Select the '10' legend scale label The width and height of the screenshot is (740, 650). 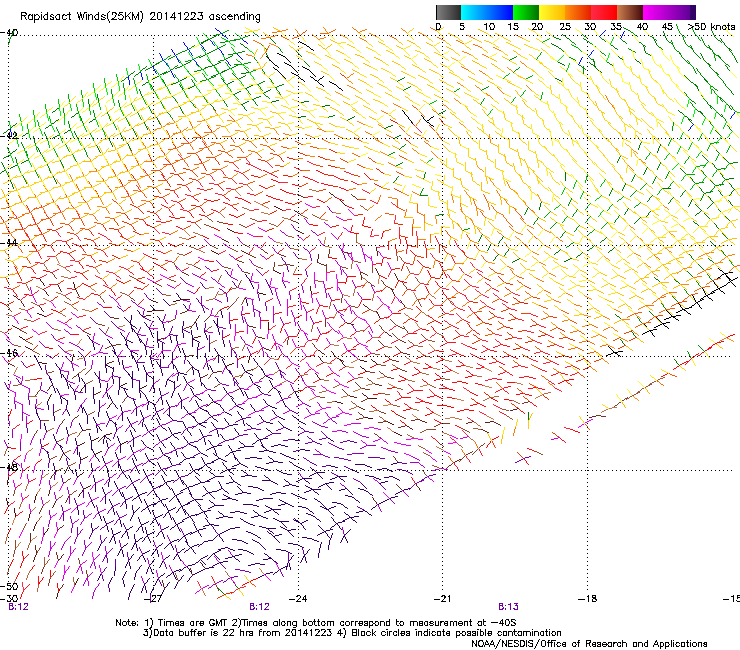pyautogui.click(x=489, y=27)
